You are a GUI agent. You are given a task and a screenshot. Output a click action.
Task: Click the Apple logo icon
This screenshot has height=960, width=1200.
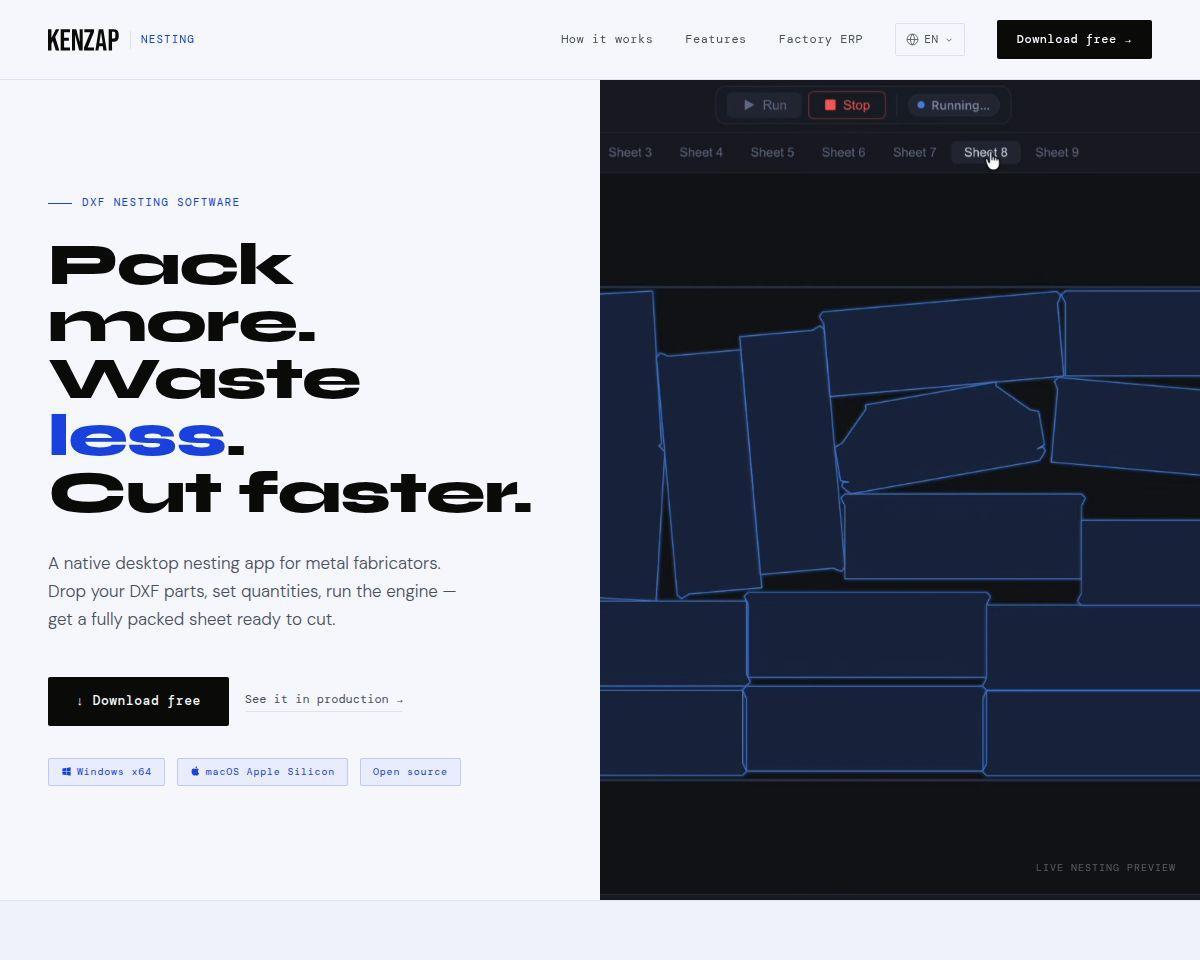(x=195, y=772)
